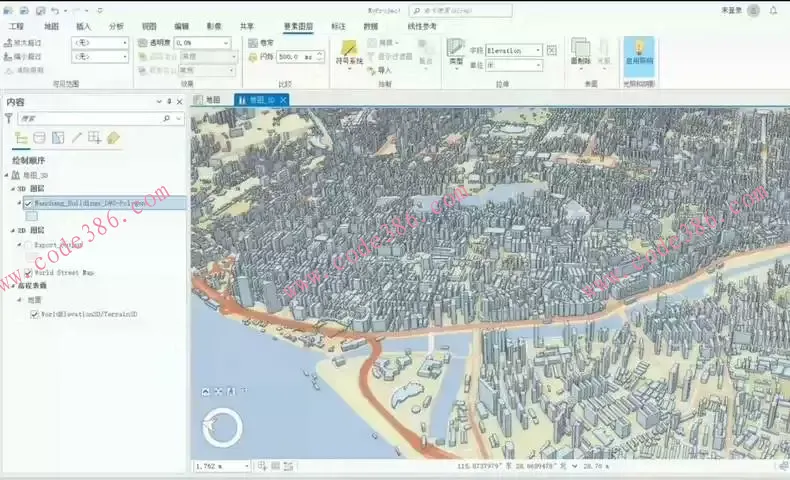790x480 pixels.
Task: Collapse the 地图_3D scene tree node
Action: [x=7, y=175]
